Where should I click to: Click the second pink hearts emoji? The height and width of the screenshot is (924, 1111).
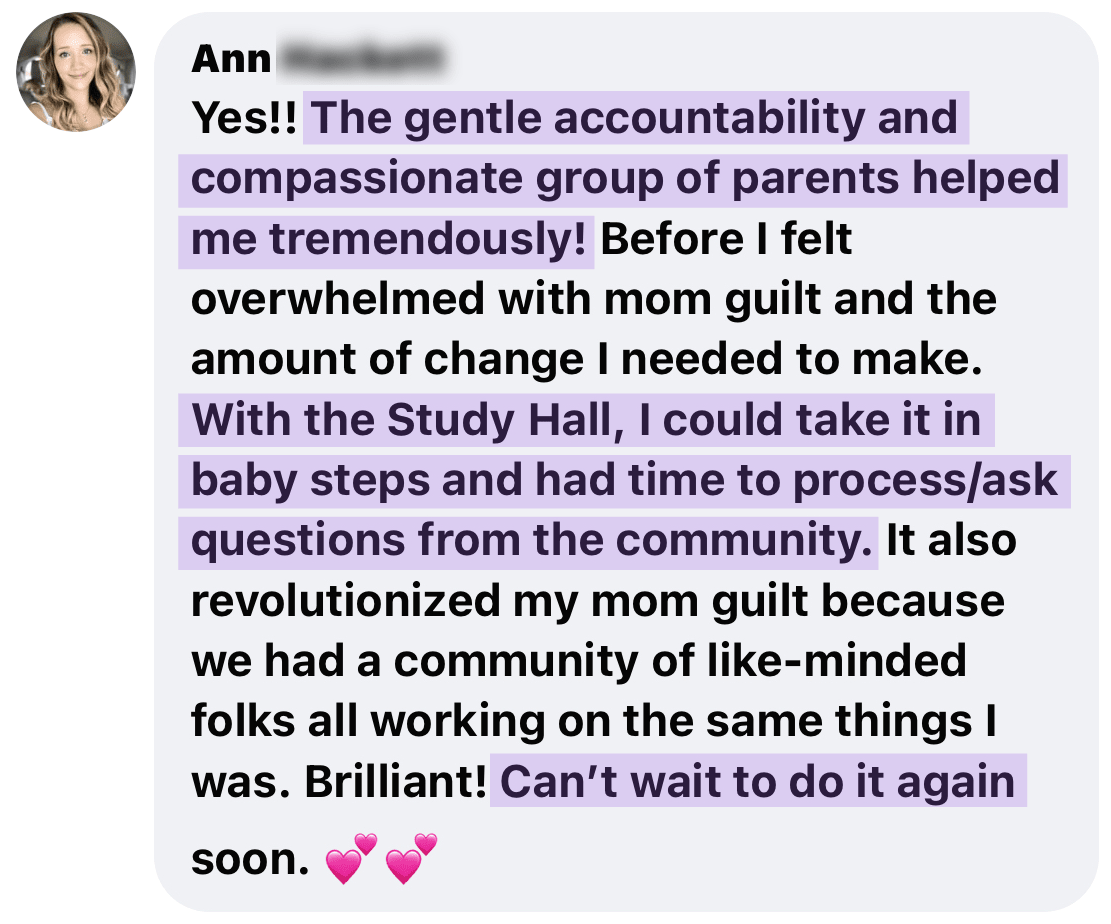click(x=412, y=858)
